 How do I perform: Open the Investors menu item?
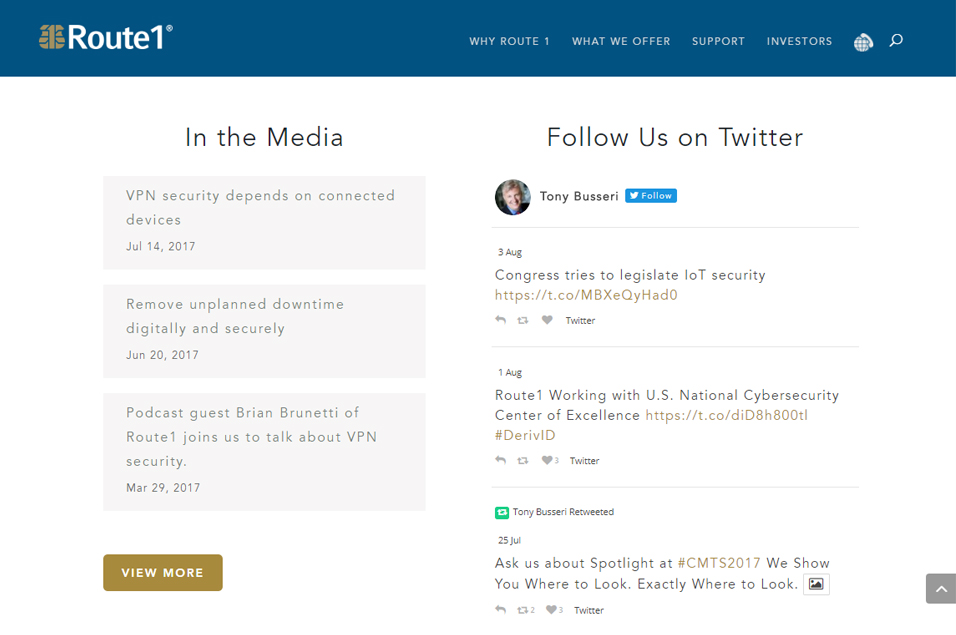799,42
